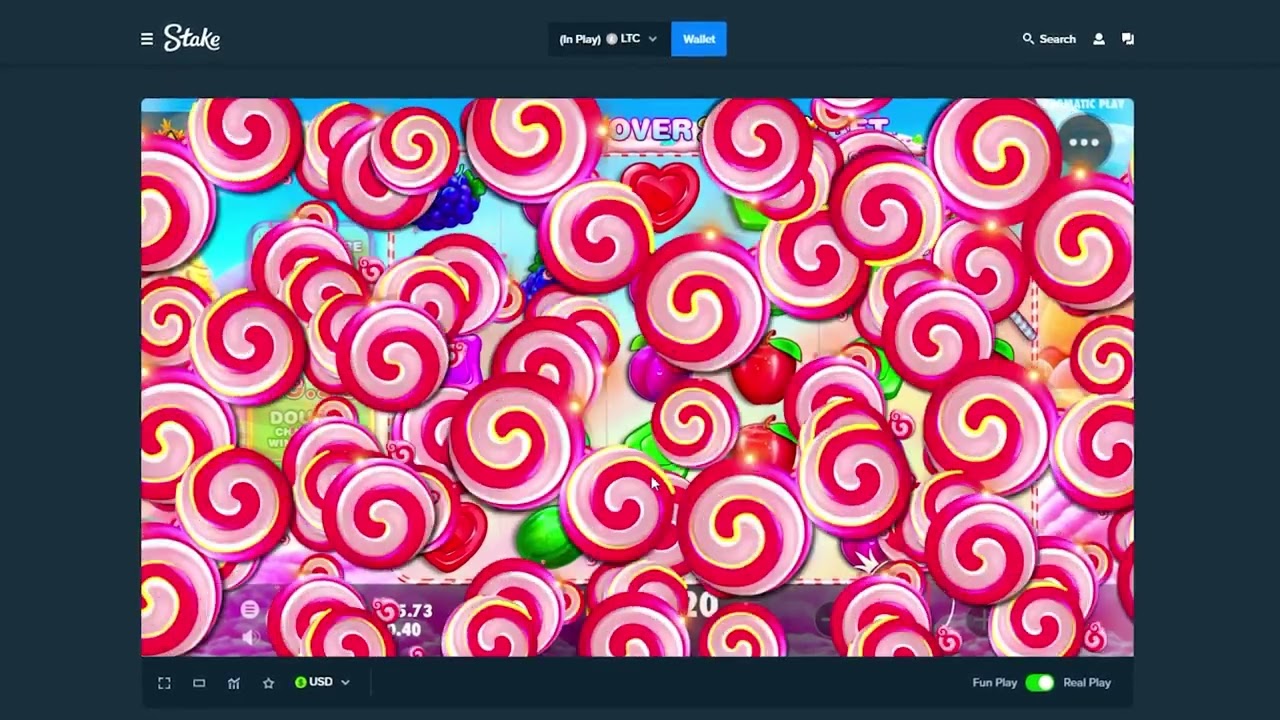Toggle the Fun Play / Real Play switch

1040,683
